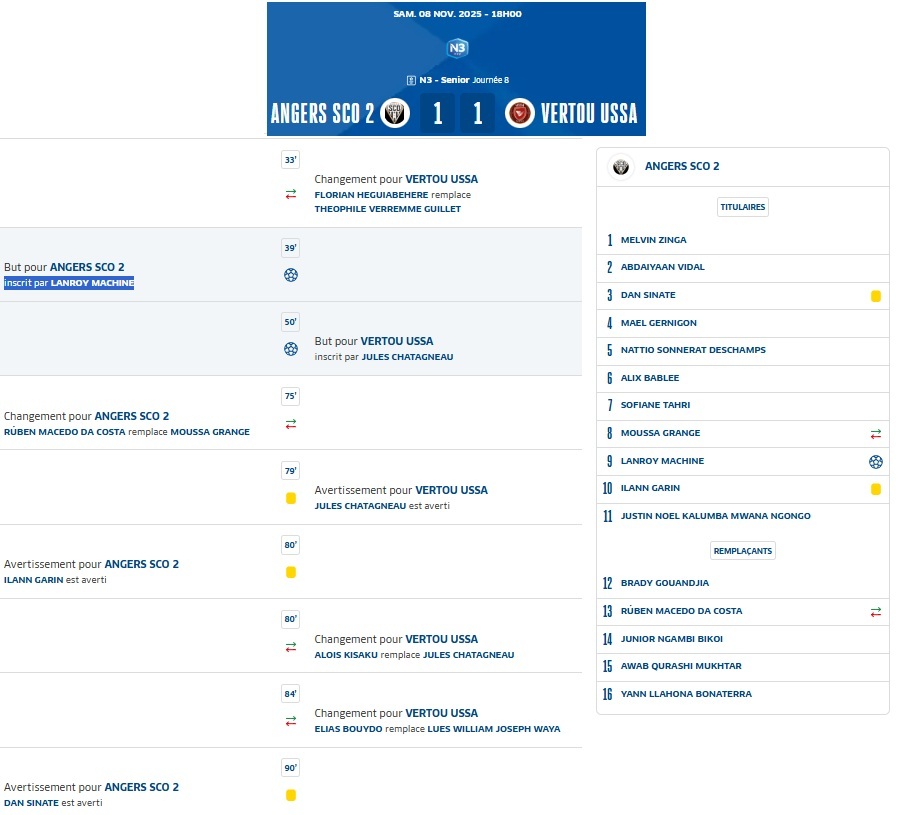Select player 1 MELVIN ZINGA in the lineup

742,240
